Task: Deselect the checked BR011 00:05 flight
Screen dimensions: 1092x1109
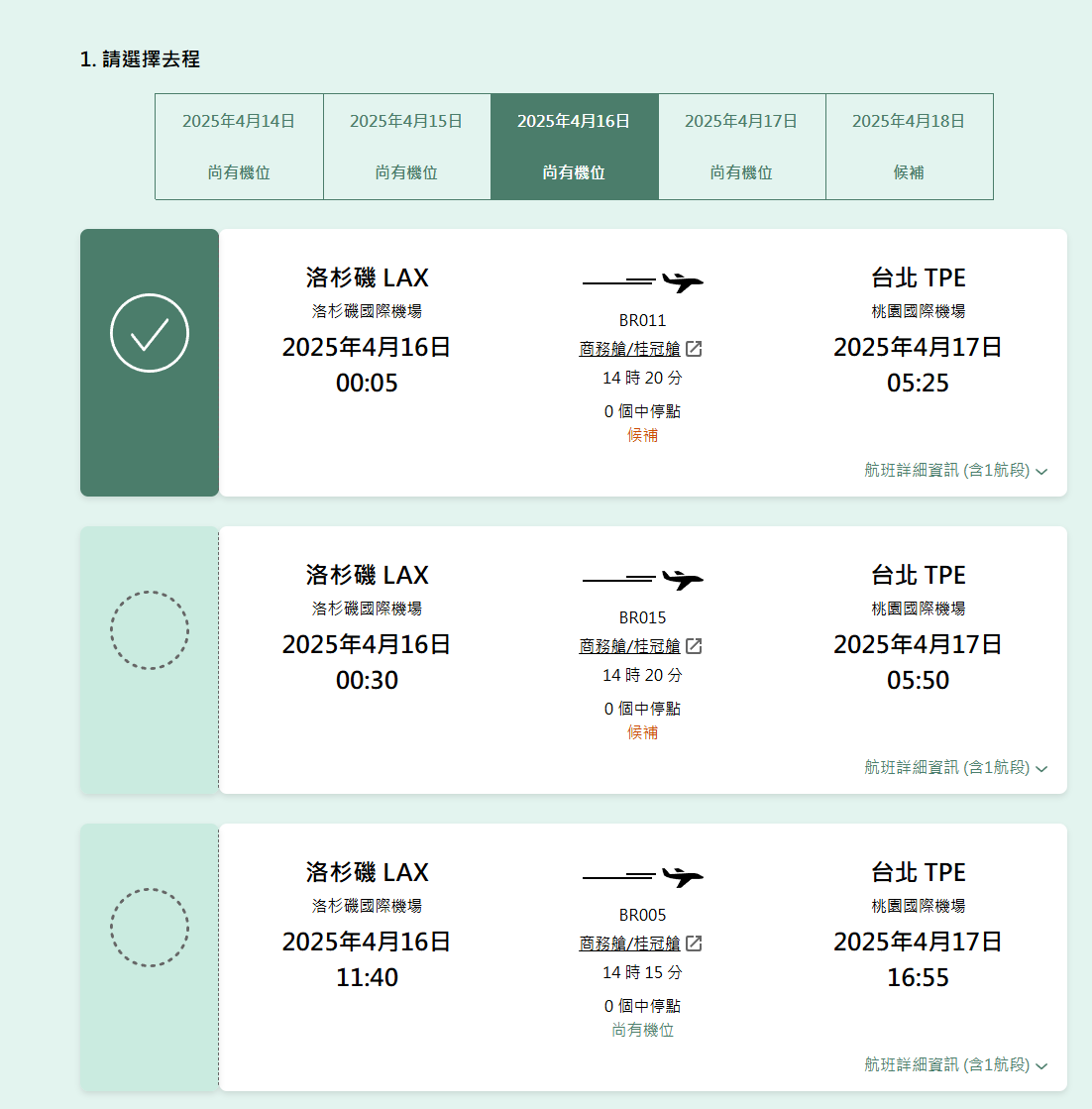Action: click(x=150, y=333)
